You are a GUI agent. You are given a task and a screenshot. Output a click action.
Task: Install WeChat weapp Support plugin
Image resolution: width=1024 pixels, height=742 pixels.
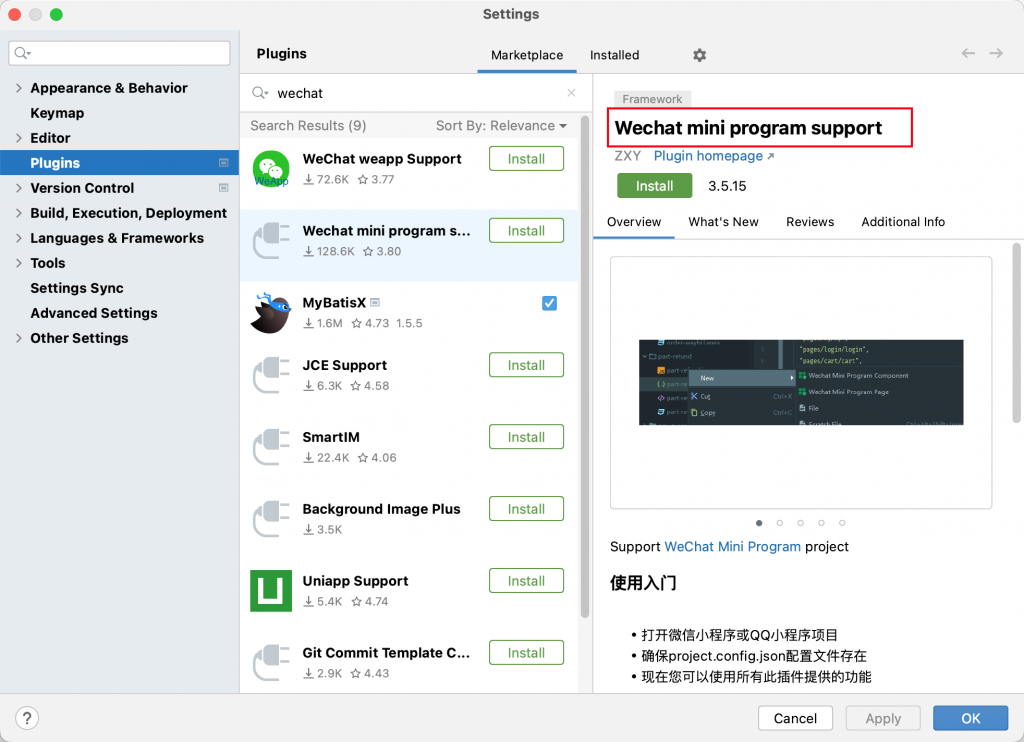point(526,159)
